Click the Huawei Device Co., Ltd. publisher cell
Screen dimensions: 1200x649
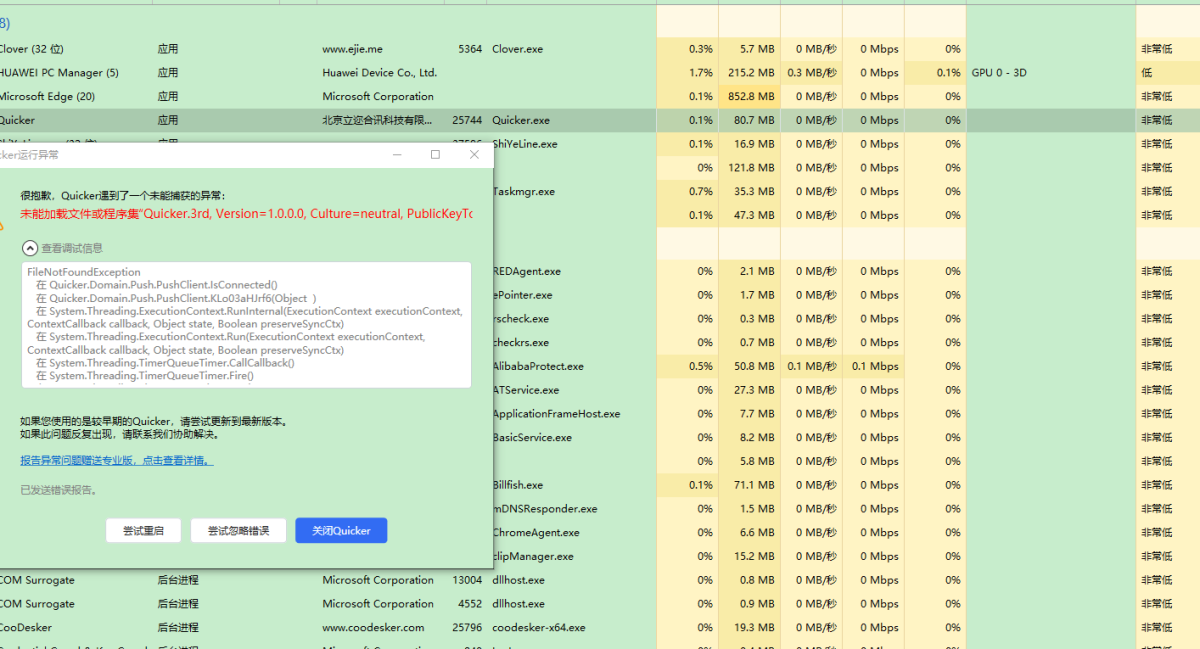coord(379,73)
